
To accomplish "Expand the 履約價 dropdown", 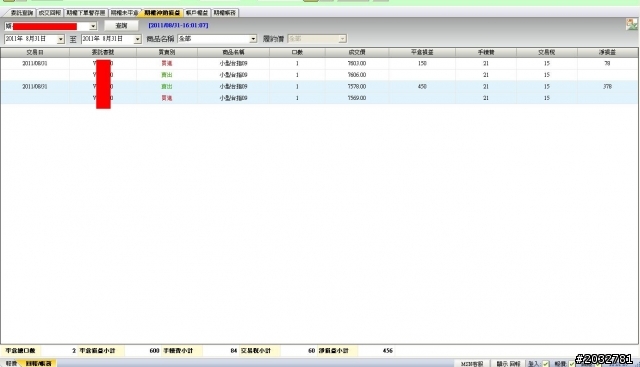I will (x=342, y=39).
